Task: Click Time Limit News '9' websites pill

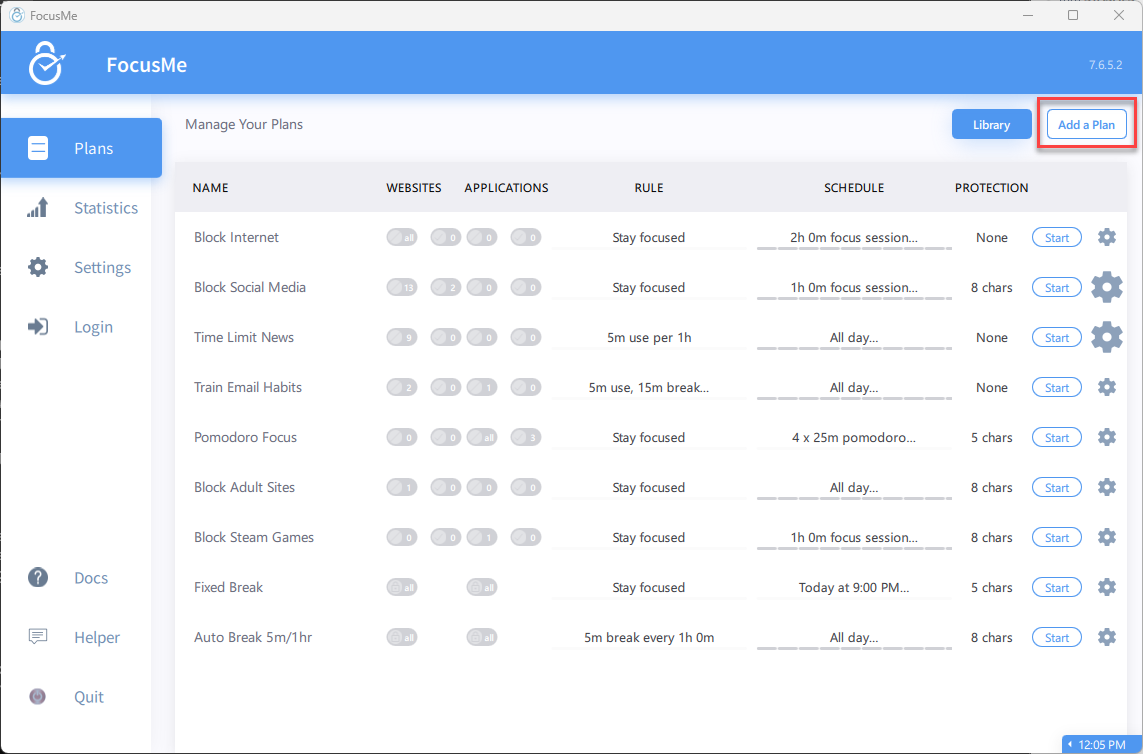Action: [x=402, y=337]
